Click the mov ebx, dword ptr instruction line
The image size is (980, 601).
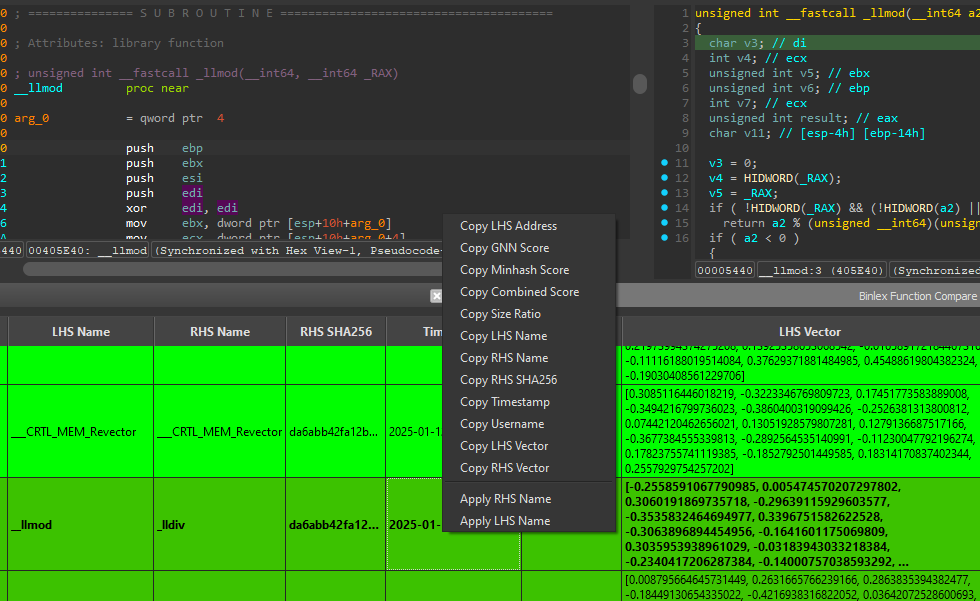(258, 223)
